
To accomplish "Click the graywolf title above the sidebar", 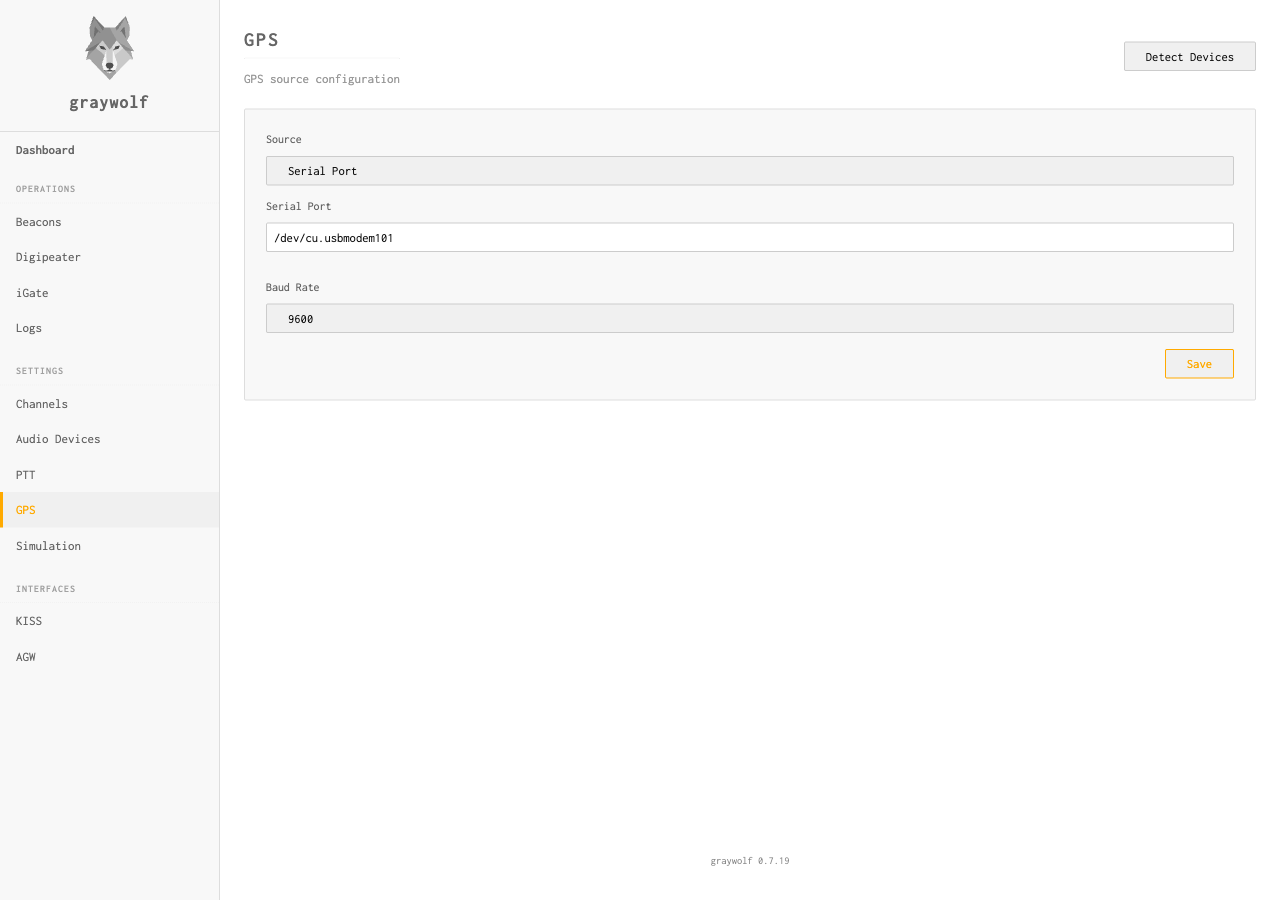I will (108, 102).
